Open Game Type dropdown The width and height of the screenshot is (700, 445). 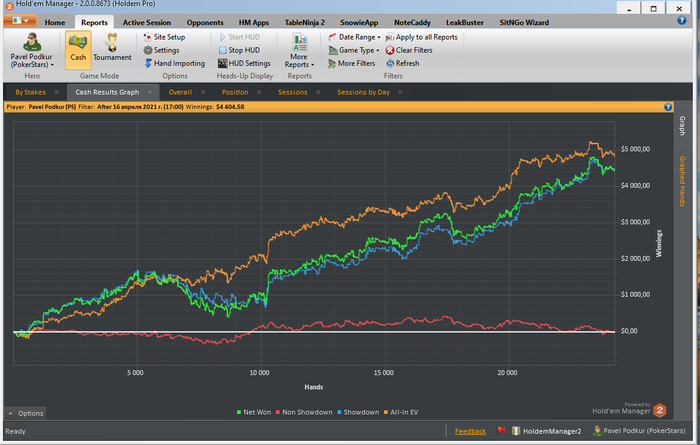point(352,50)
